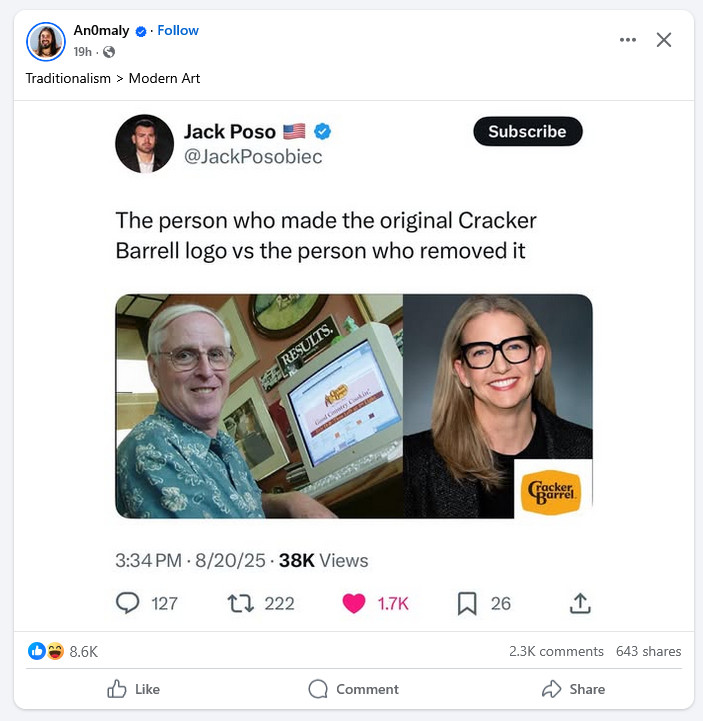Click the Comment button
Viewport: 703px width, 721px height.
(x=354, y=689)
